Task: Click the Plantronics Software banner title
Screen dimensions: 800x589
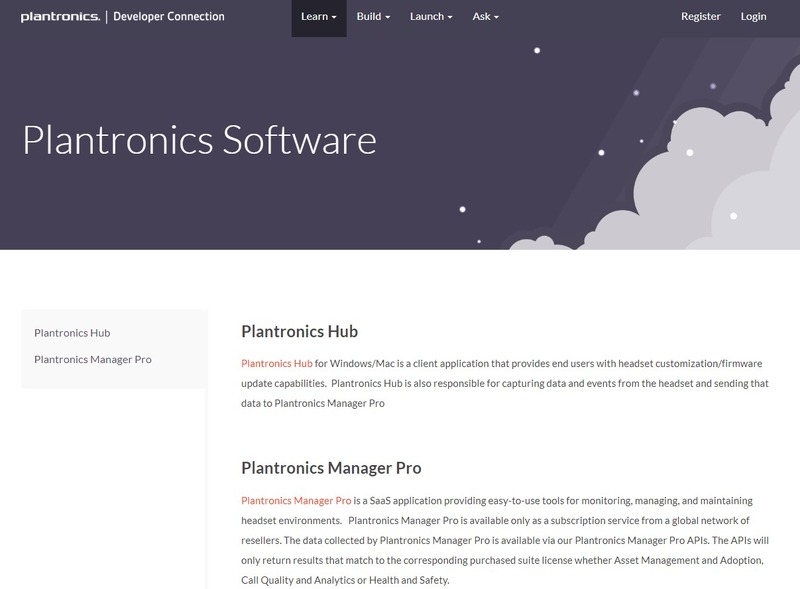Action: point(199,140)
